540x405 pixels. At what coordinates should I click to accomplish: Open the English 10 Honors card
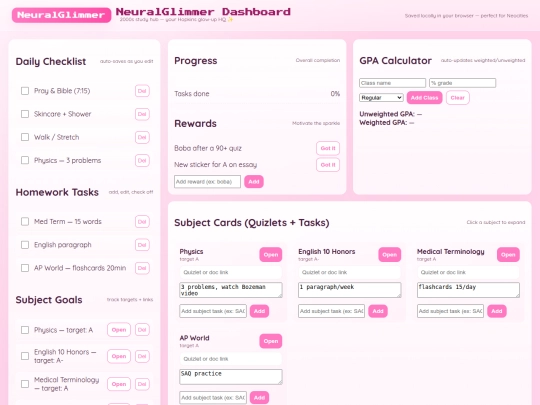pos(390,255)
